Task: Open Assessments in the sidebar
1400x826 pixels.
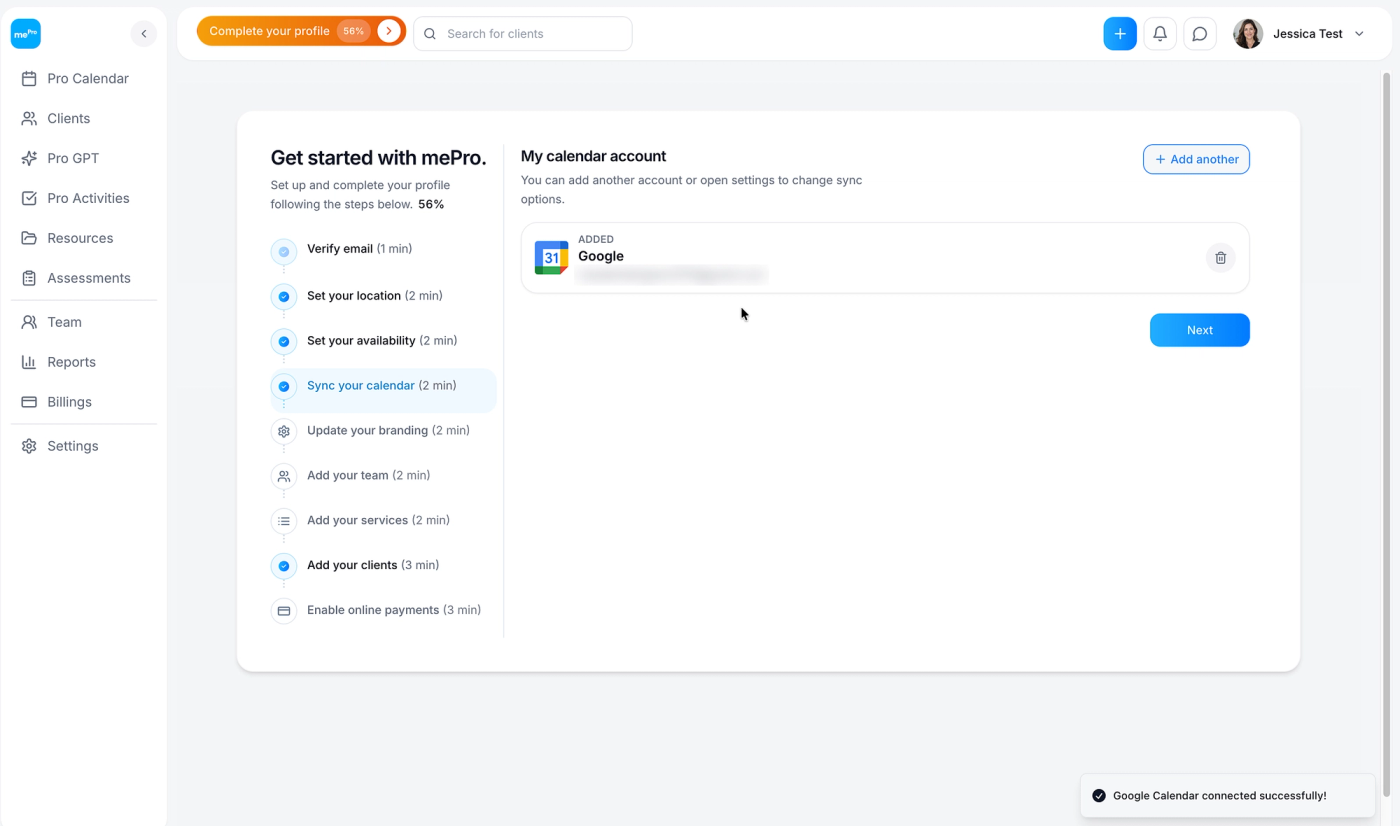Action: click(89, 278)
